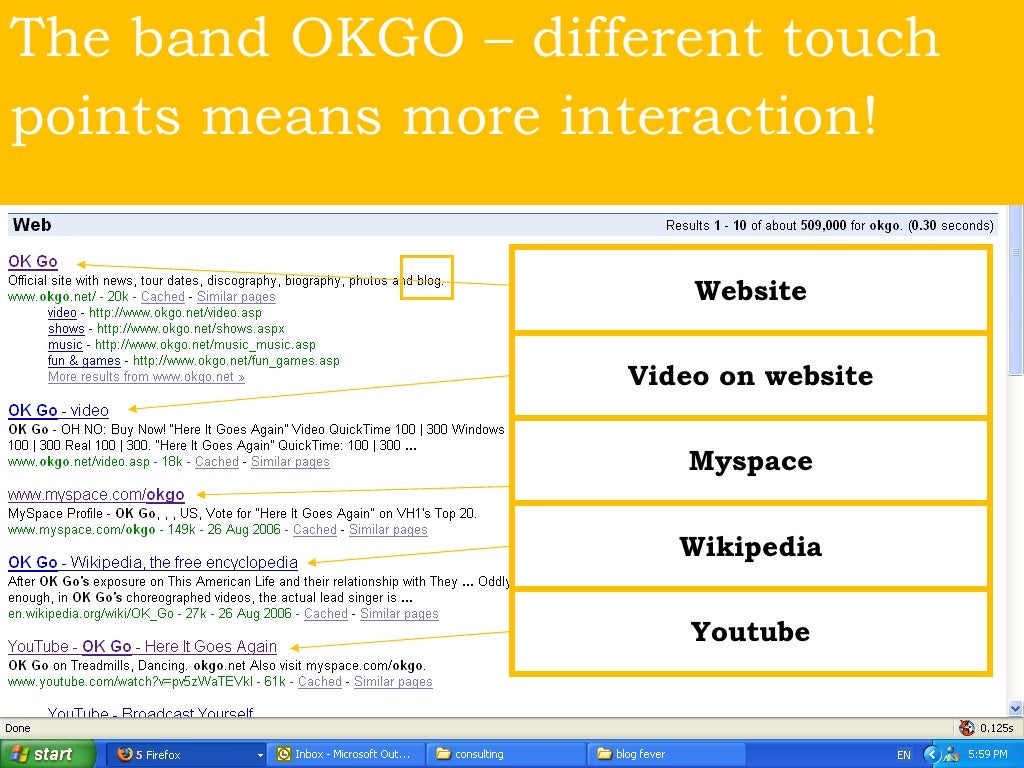Screen dimensions: 1024x768
Task: Open the music sitelink under okgo.net
Action: click(65, 344)
